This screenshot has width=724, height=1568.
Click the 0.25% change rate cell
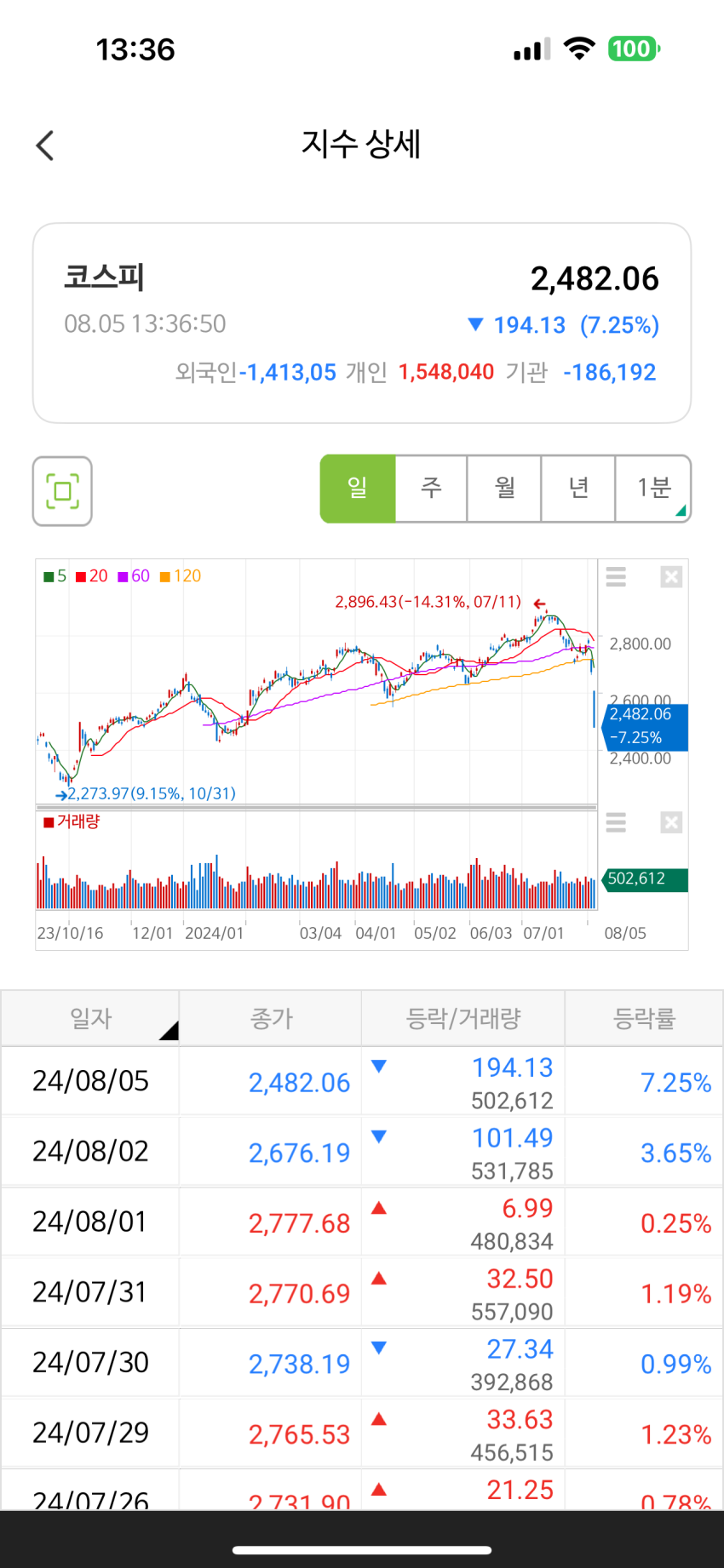(675, 1224)
